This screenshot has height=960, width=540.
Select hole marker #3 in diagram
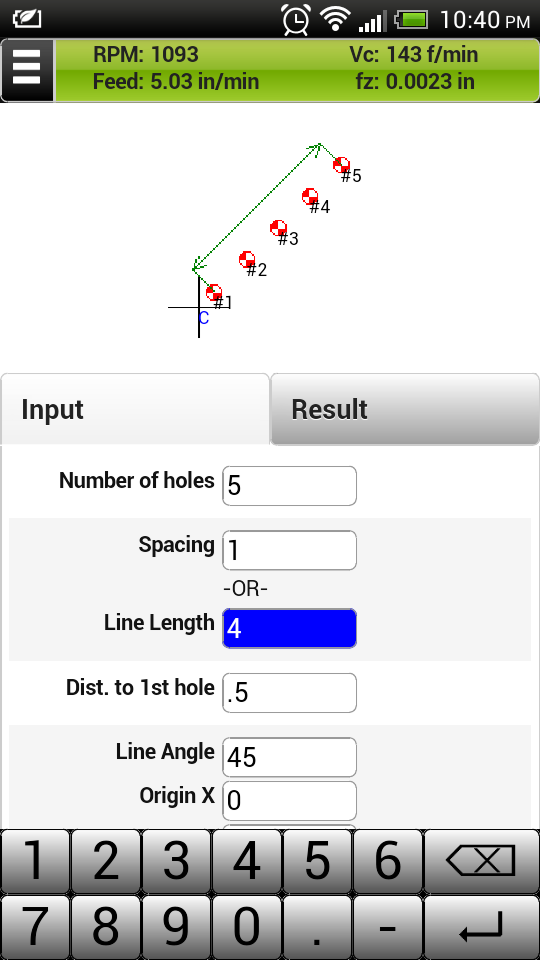(279, 228)
